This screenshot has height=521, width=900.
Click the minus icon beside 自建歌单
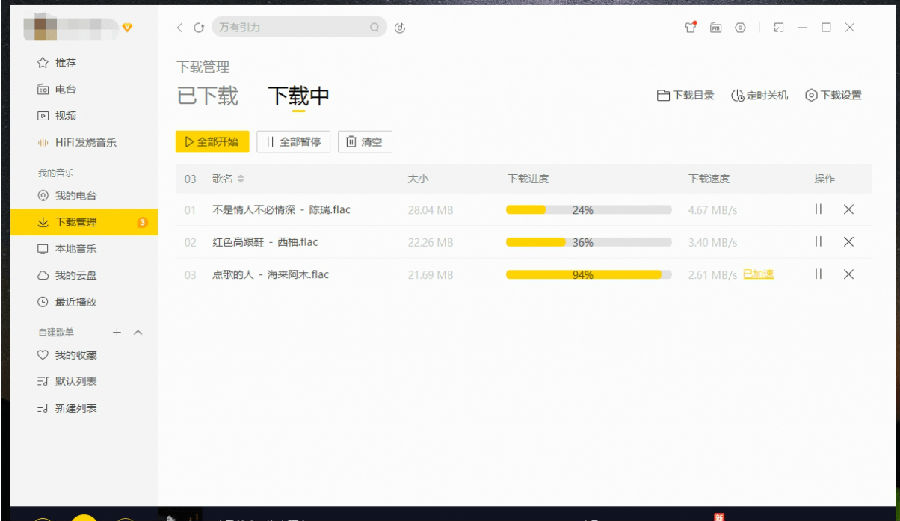click(x=117, y=332)
